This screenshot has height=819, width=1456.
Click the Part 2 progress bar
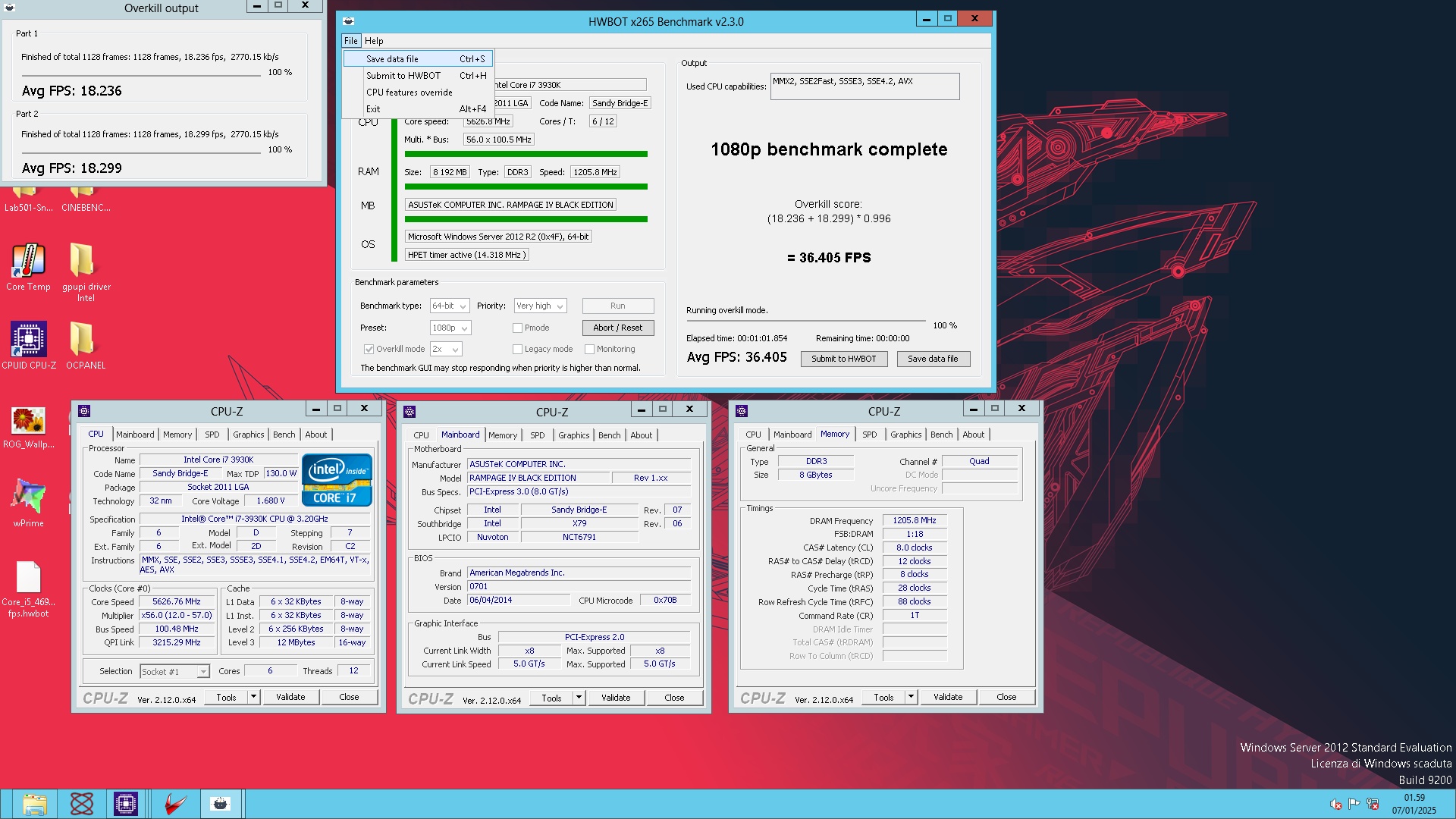(x=141, y=154)
